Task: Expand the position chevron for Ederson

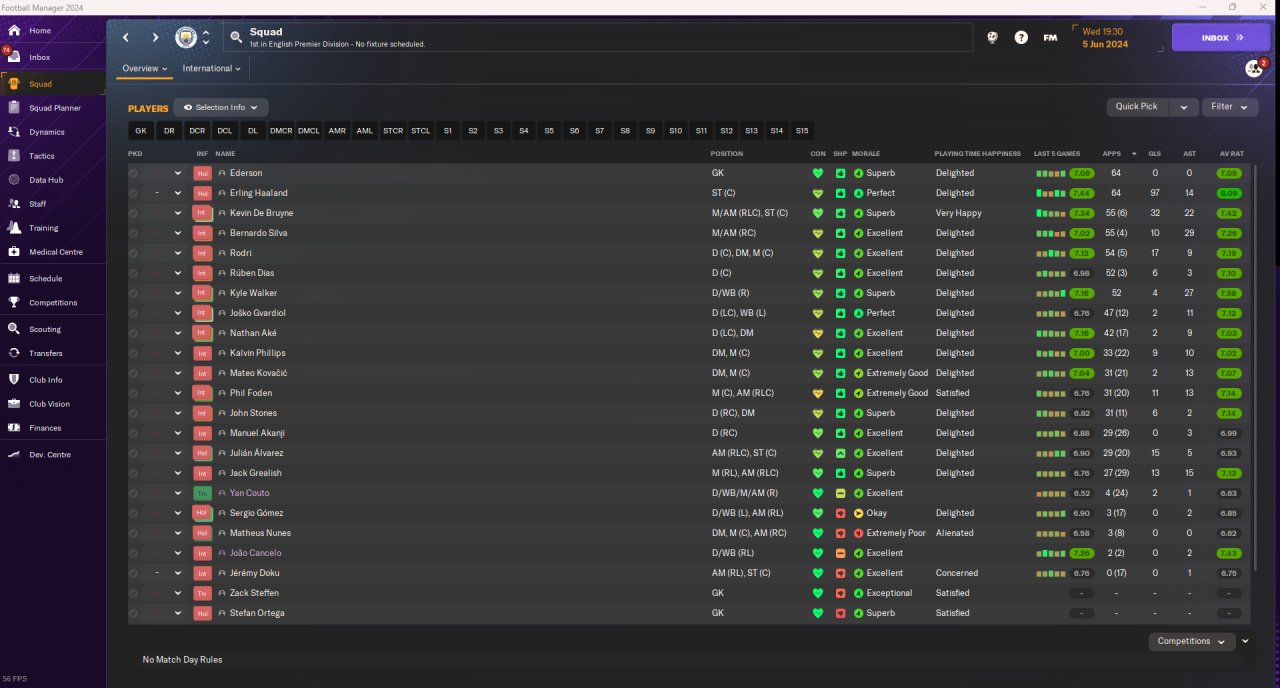Action: click(178, 173)
